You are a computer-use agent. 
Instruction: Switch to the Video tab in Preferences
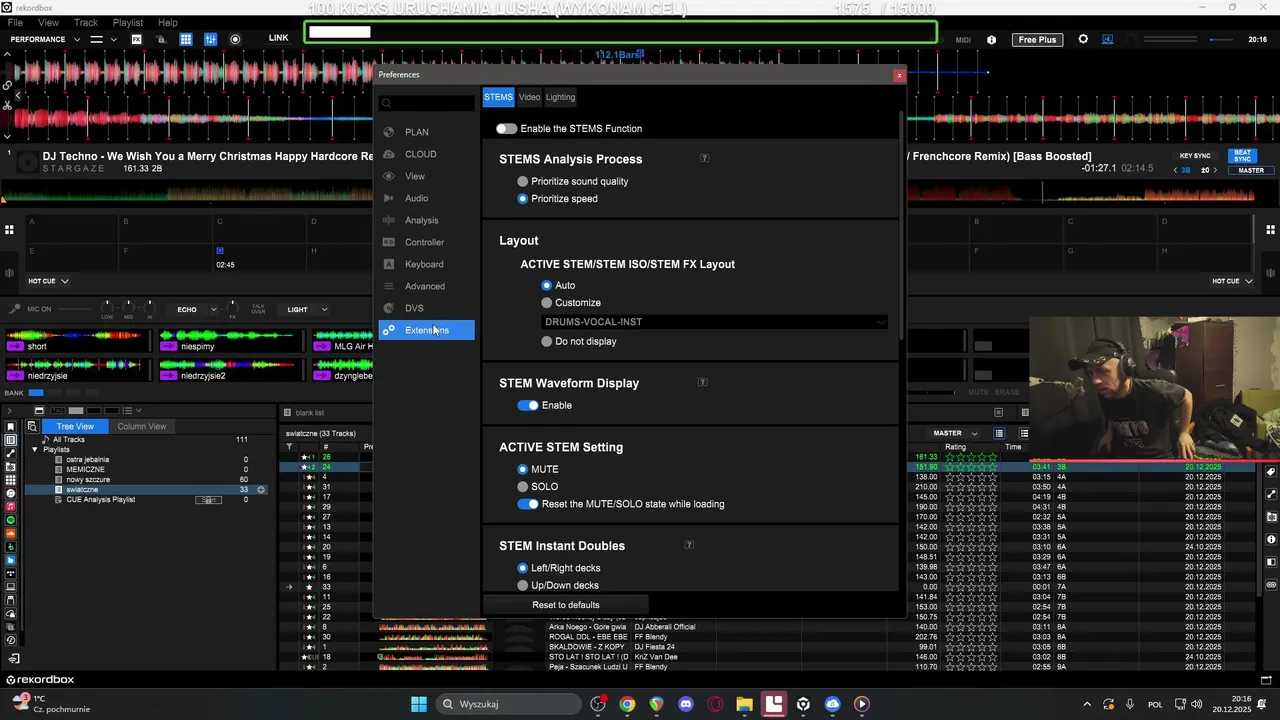click(529, 97)
